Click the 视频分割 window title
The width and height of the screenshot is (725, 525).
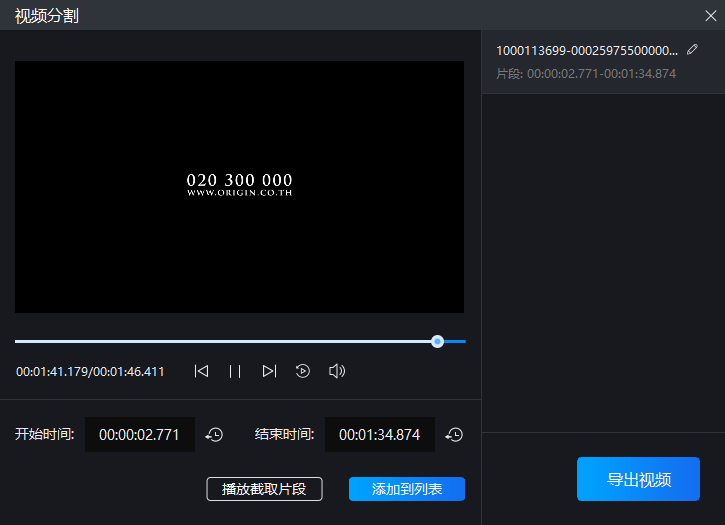point(47,16)
